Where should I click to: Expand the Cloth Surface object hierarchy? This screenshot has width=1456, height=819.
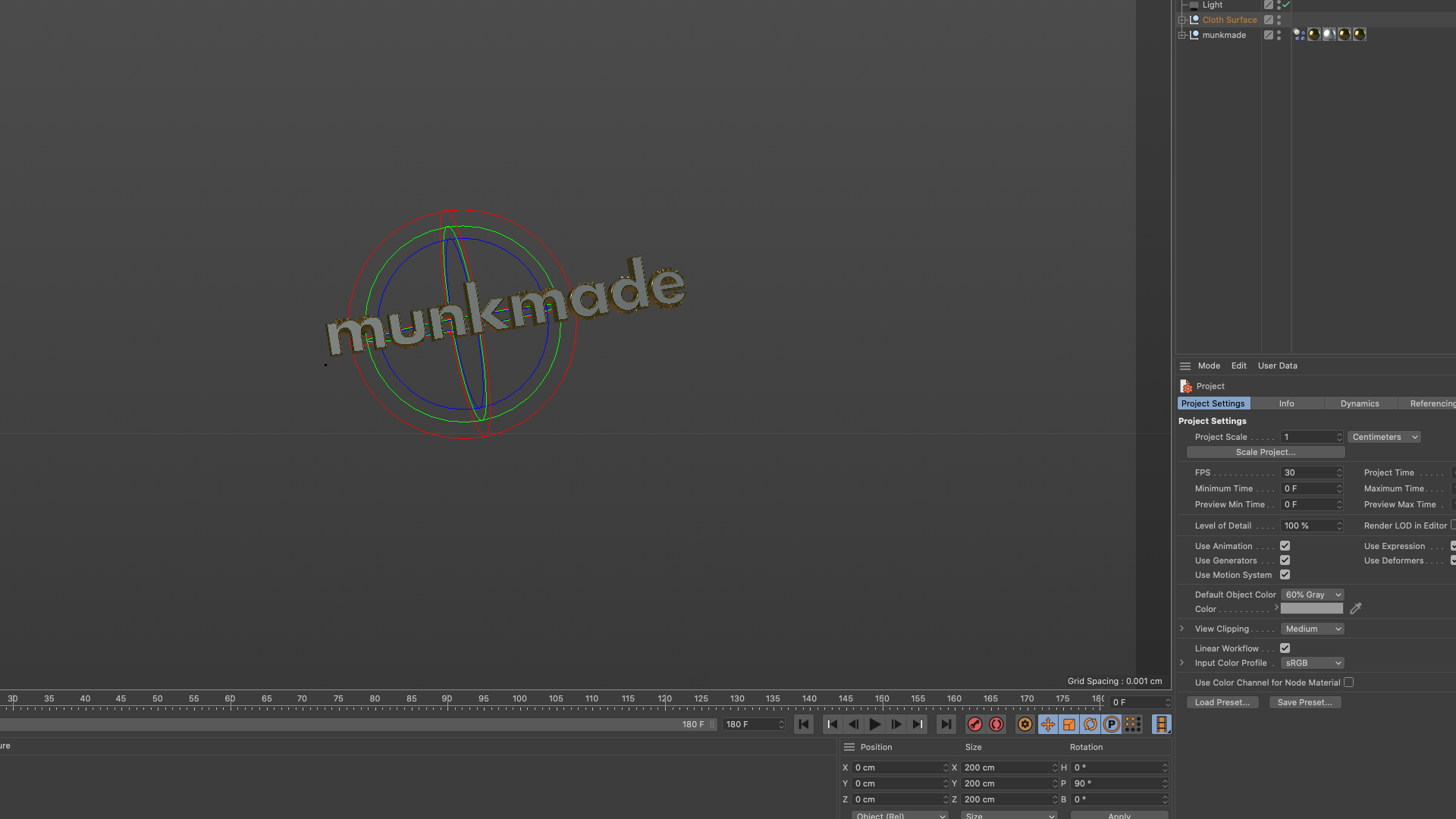pyautogui.click(x=1181, y=20)
